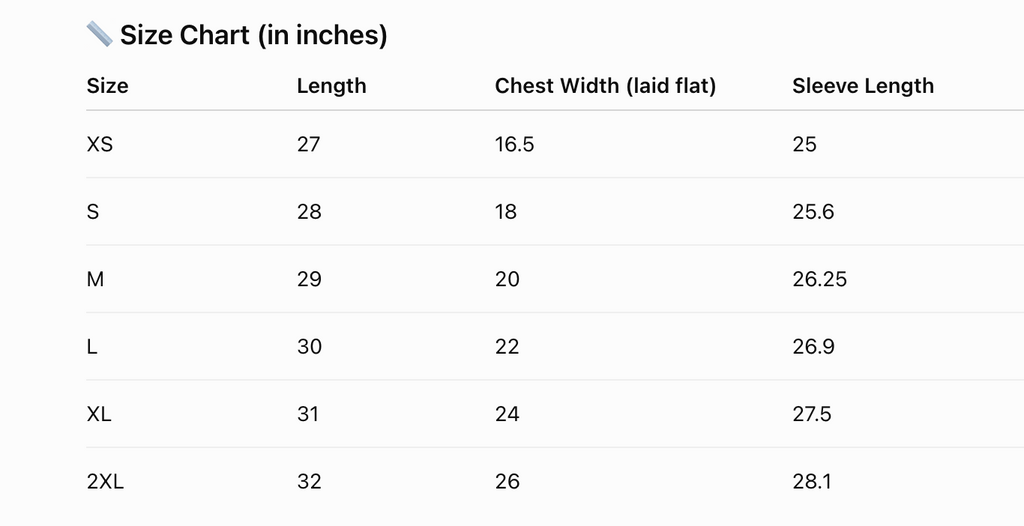Select the S size row label
1024x526 pixels.
point(93,212)
